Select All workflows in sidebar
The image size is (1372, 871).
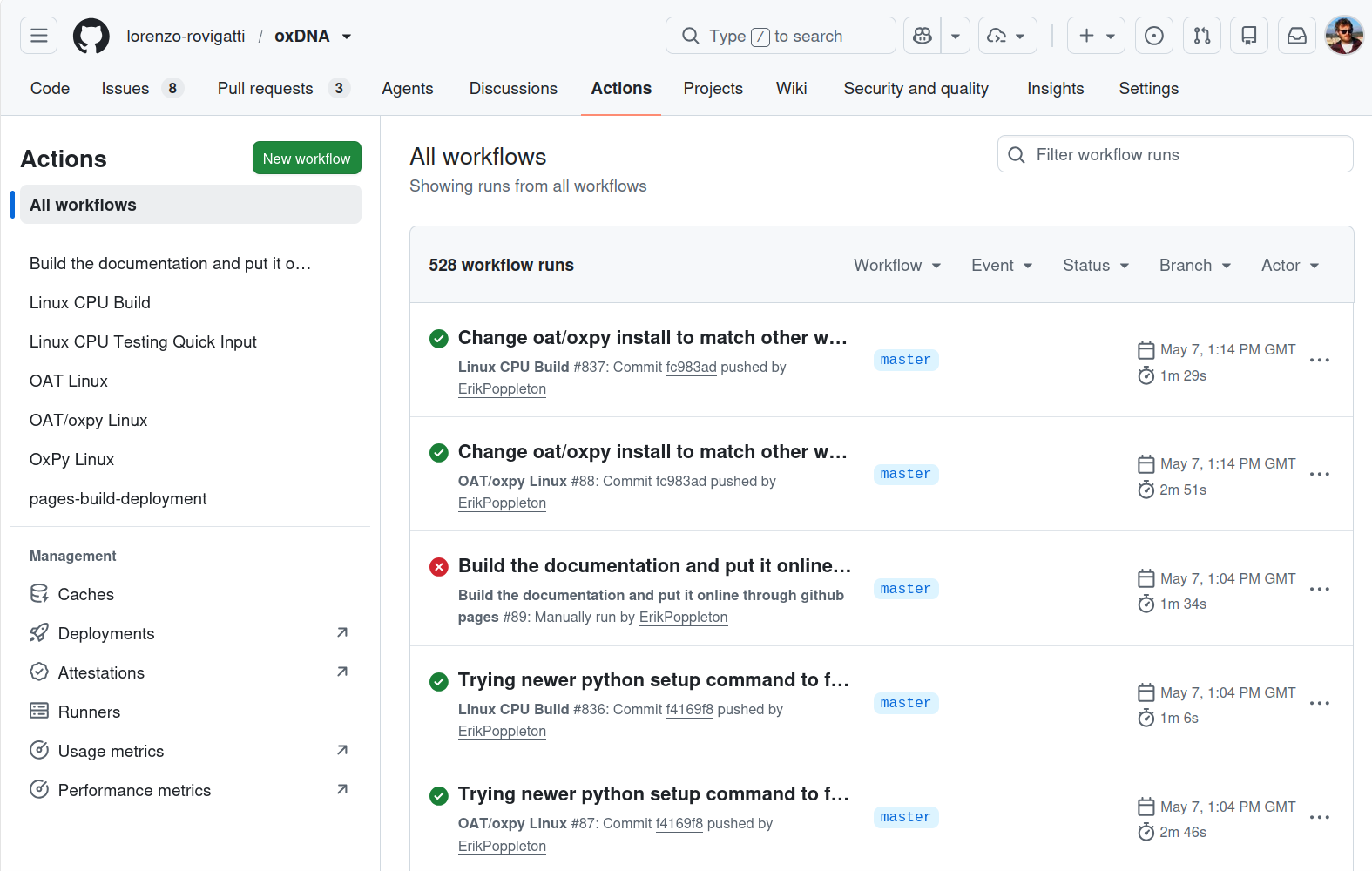(x=191, y=205)
